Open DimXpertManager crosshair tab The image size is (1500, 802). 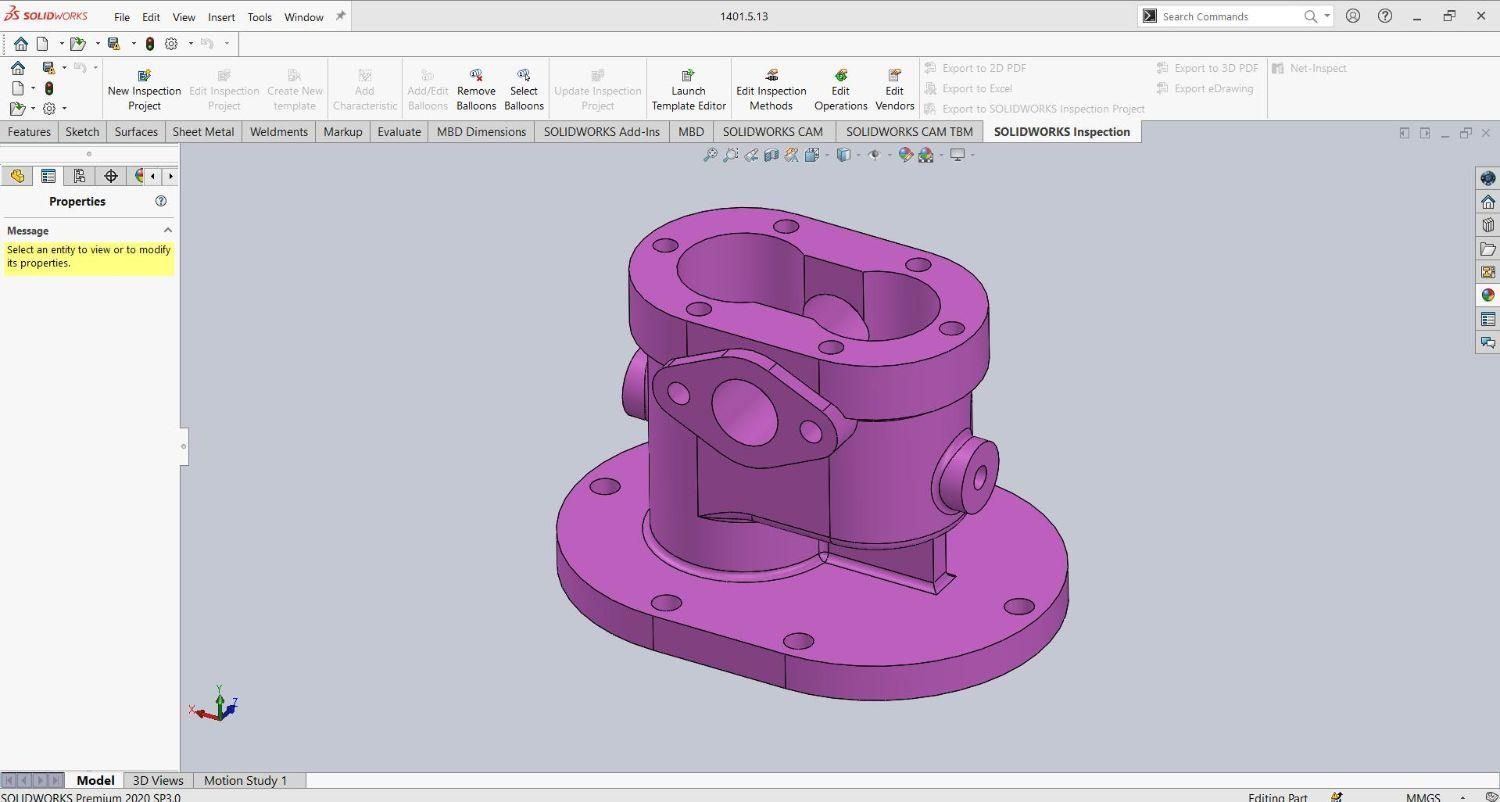pos(110,176)
